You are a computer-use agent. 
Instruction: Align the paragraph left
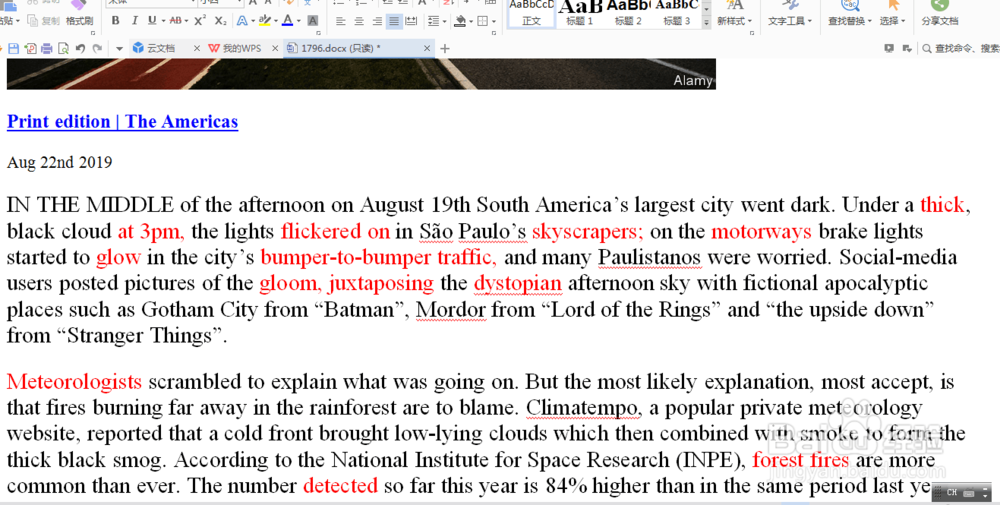point(341,21)
